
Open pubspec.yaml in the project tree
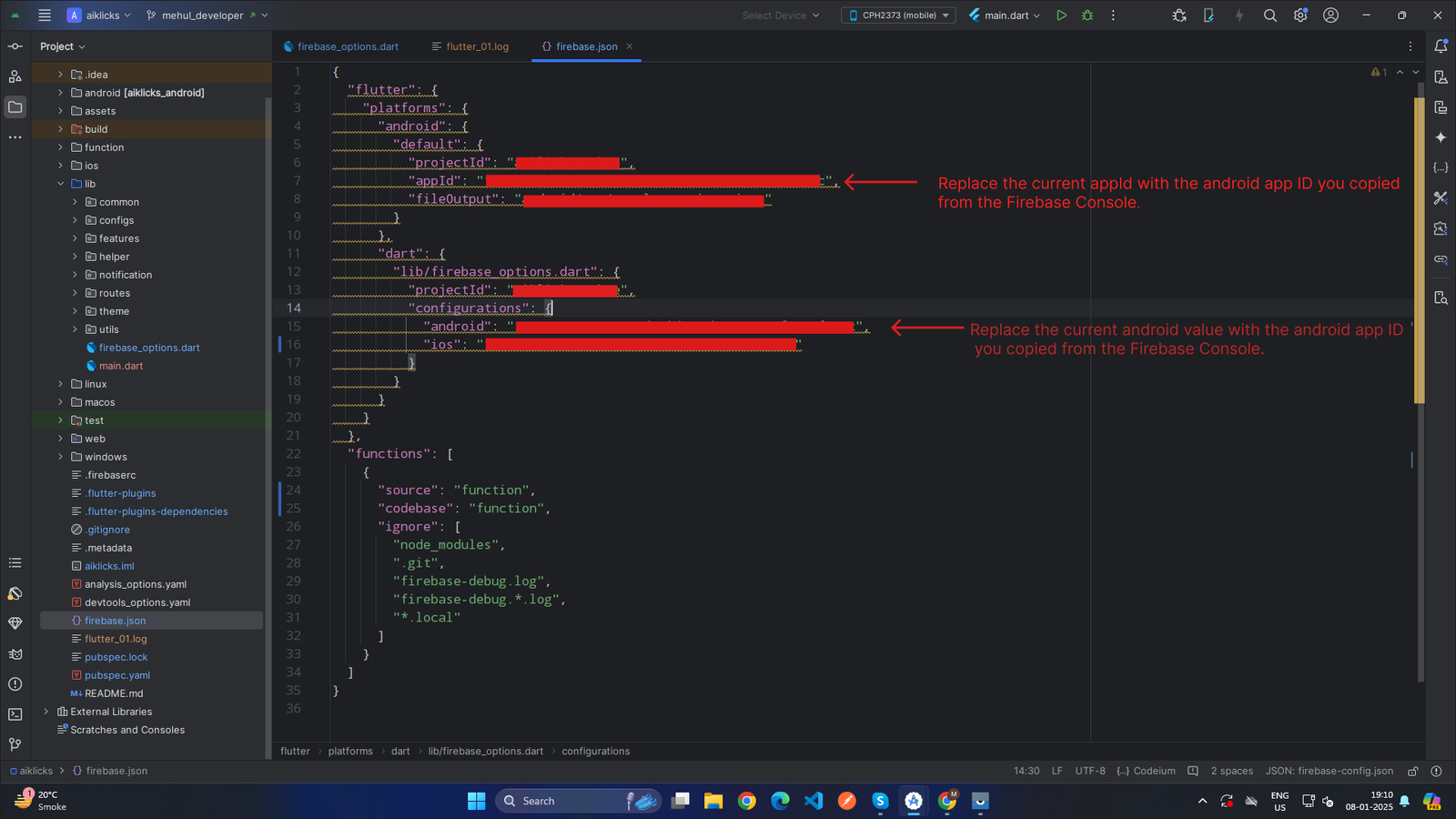117,675
